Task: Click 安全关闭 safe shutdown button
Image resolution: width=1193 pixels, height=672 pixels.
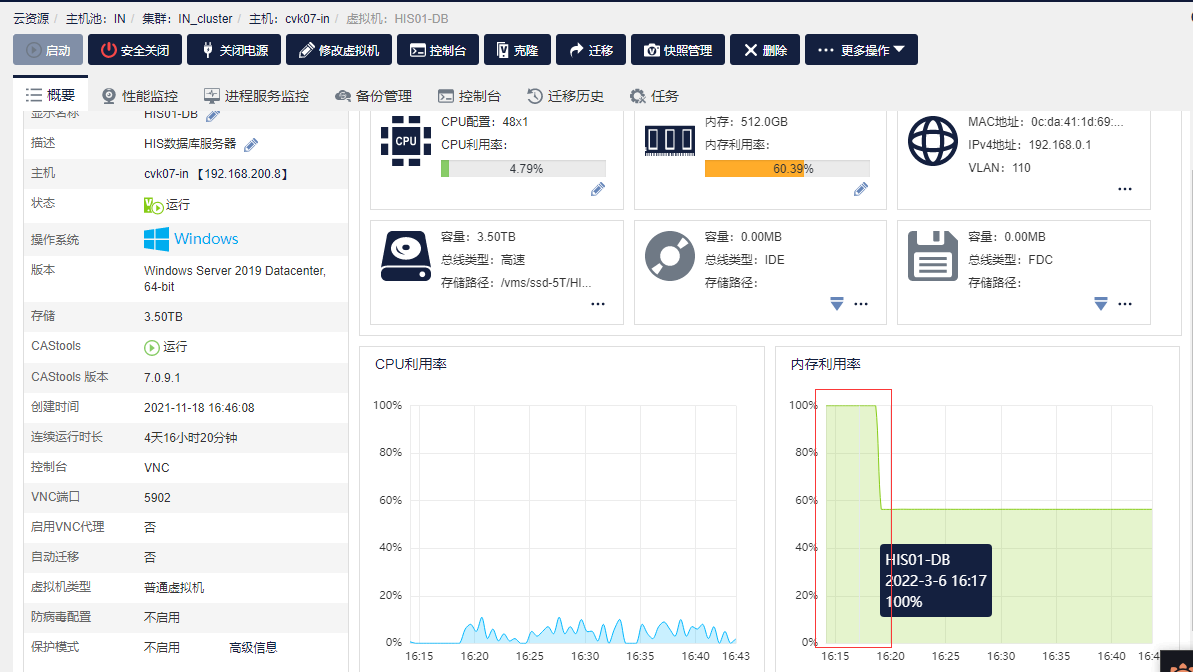Action: pyautogui.click(x=135, y=50)
